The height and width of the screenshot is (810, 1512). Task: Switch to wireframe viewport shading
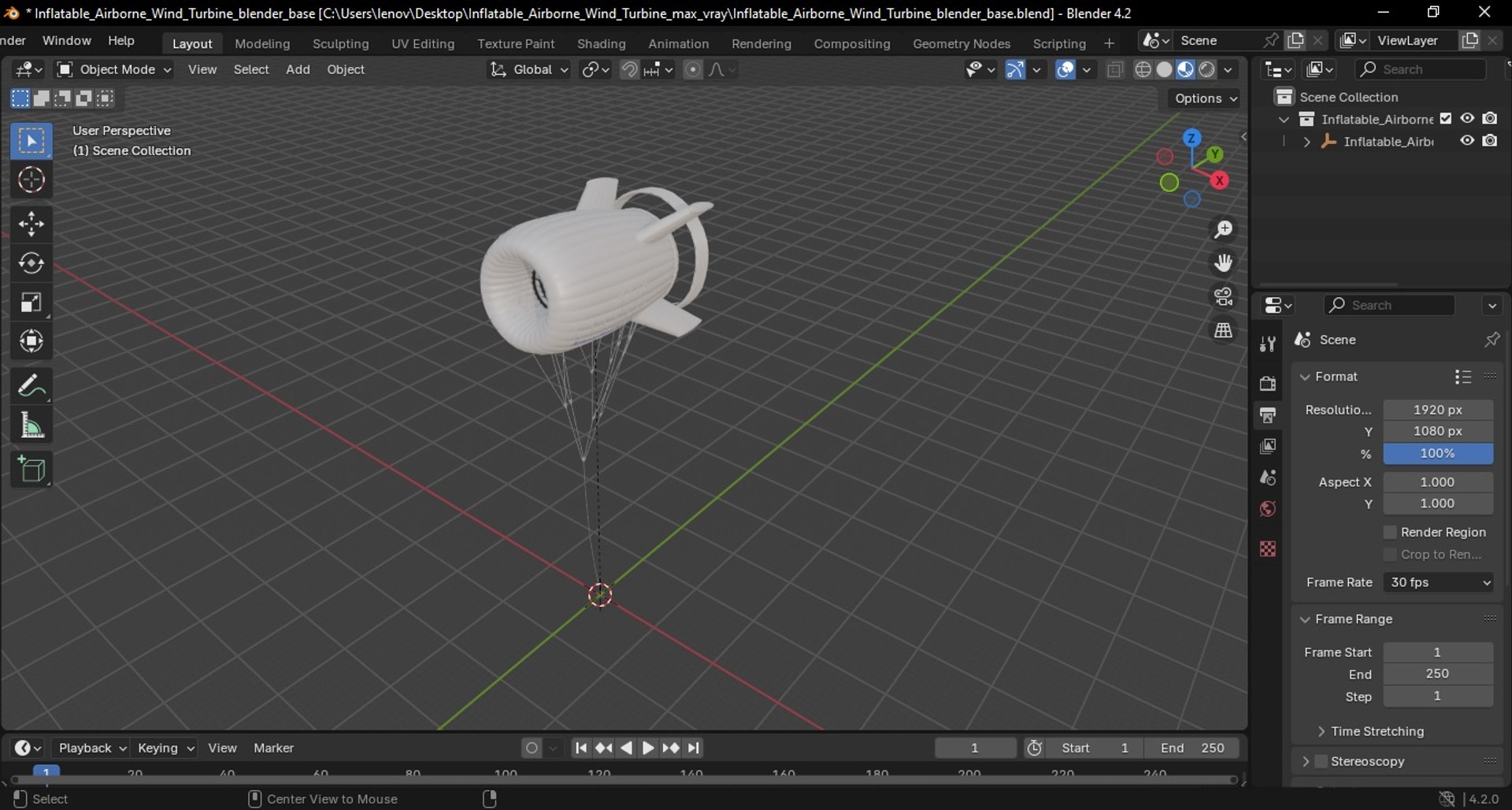click(x=1143, y=69)
